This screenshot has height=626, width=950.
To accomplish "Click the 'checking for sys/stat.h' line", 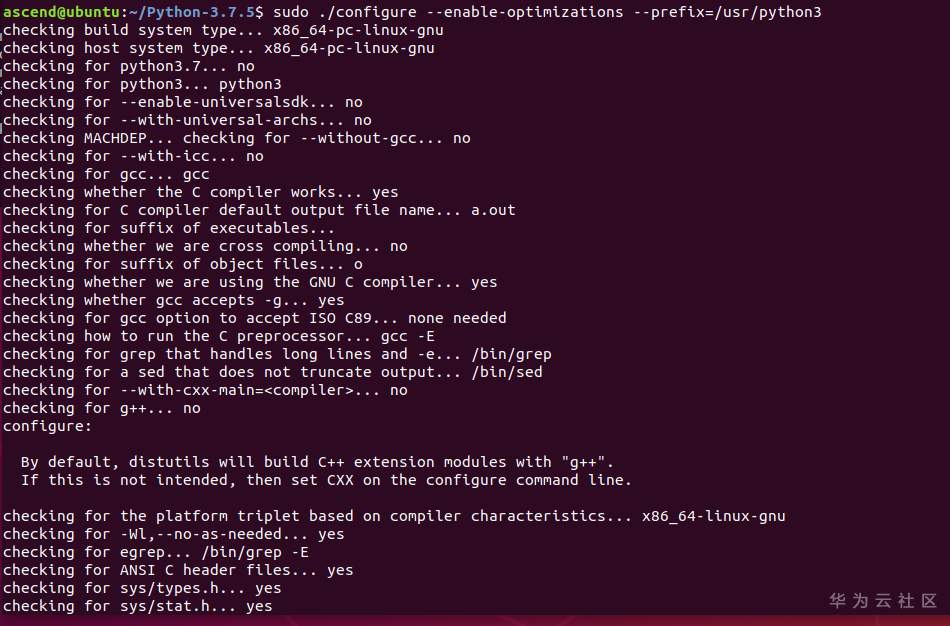I will (x=138, y=606).
